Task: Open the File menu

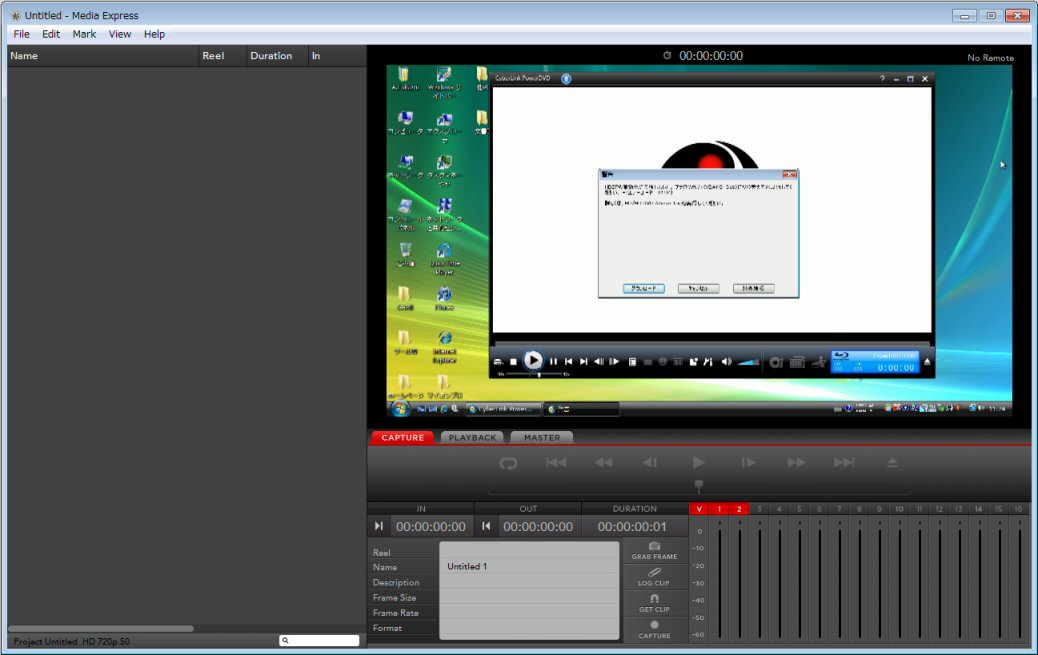Action: [21, 34]
